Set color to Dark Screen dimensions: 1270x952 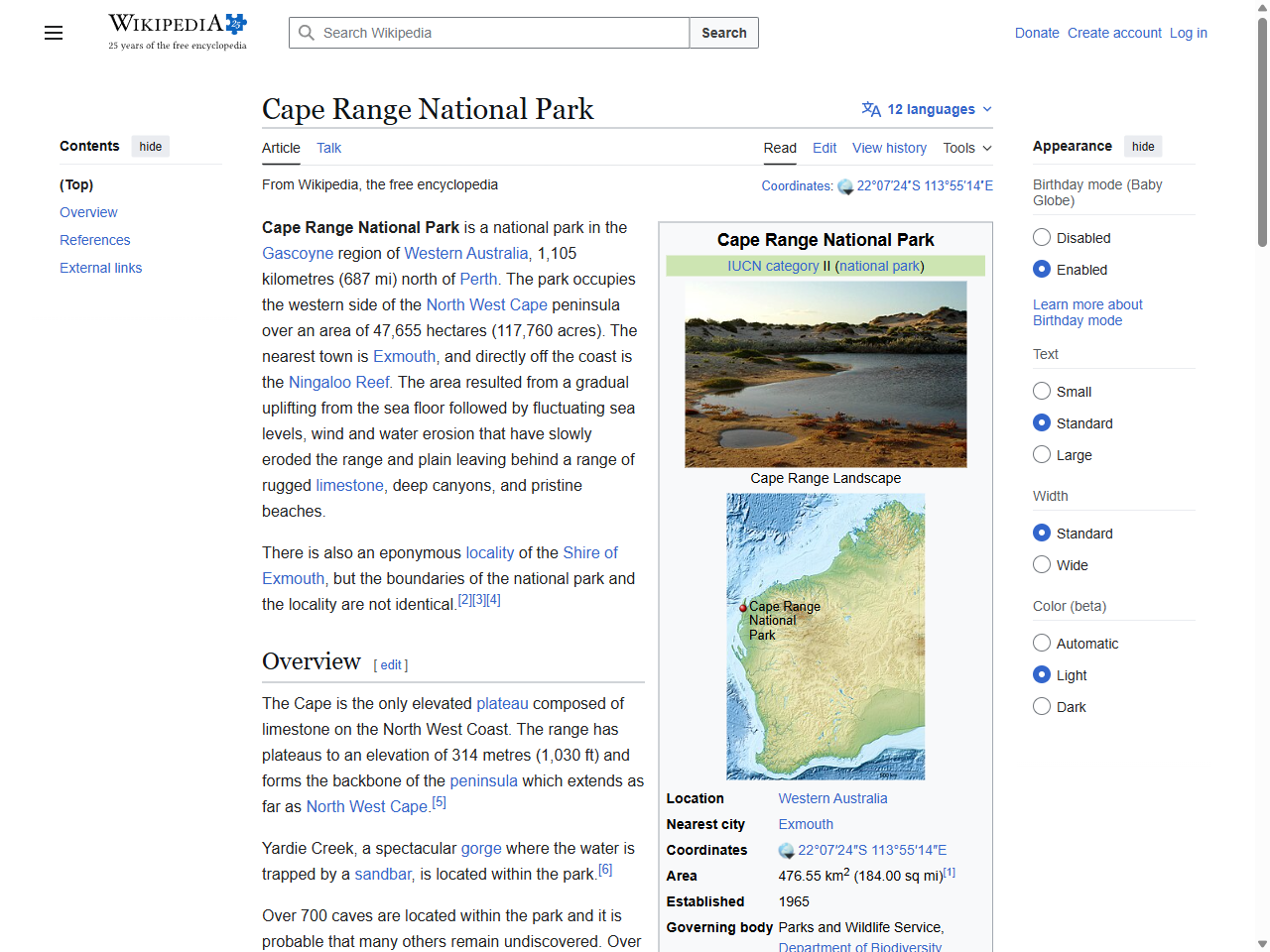point(1042,706)
